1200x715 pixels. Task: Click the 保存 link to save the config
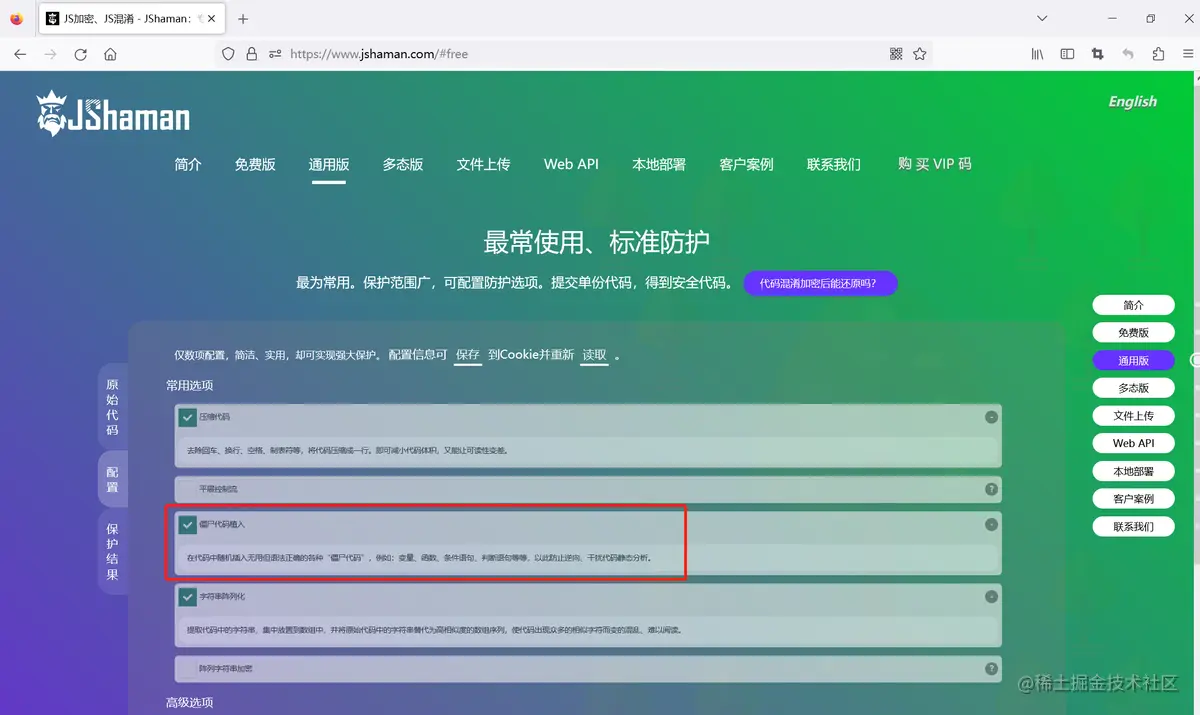468,355
